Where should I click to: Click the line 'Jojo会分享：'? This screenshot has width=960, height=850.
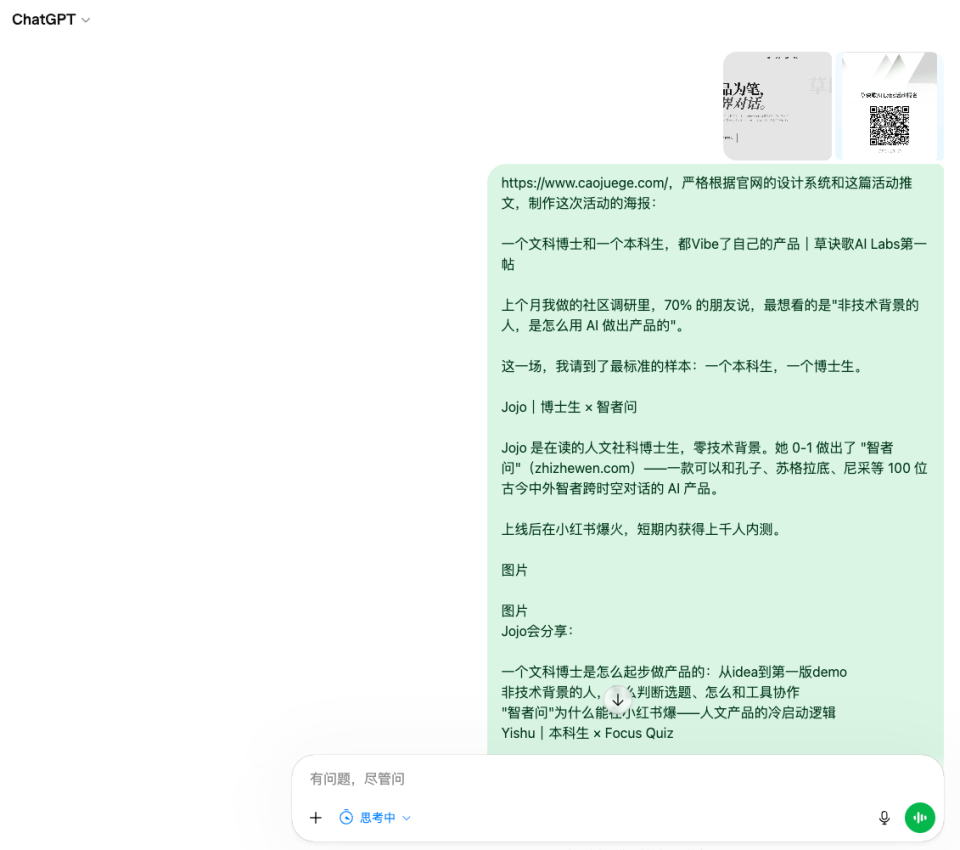[537, 631]
